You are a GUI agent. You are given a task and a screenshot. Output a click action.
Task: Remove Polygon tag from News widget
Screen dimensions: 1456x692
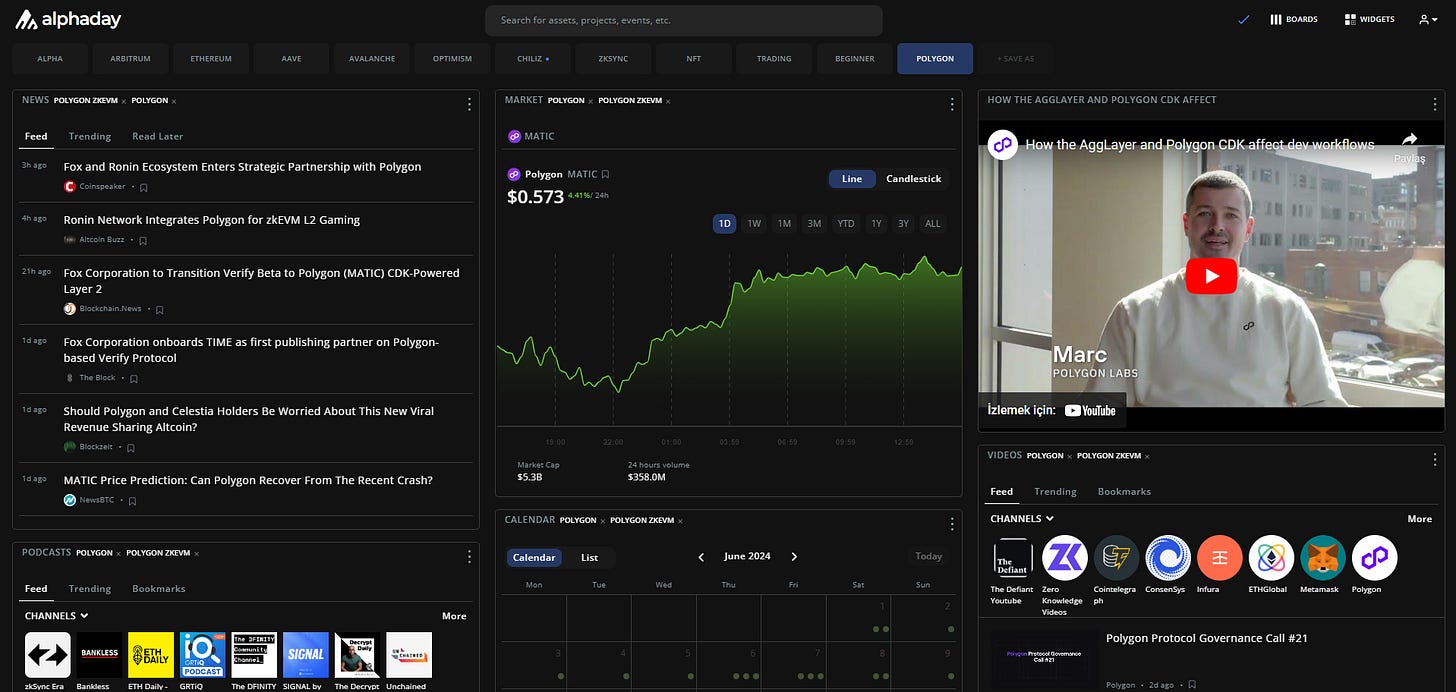[173, 101]
